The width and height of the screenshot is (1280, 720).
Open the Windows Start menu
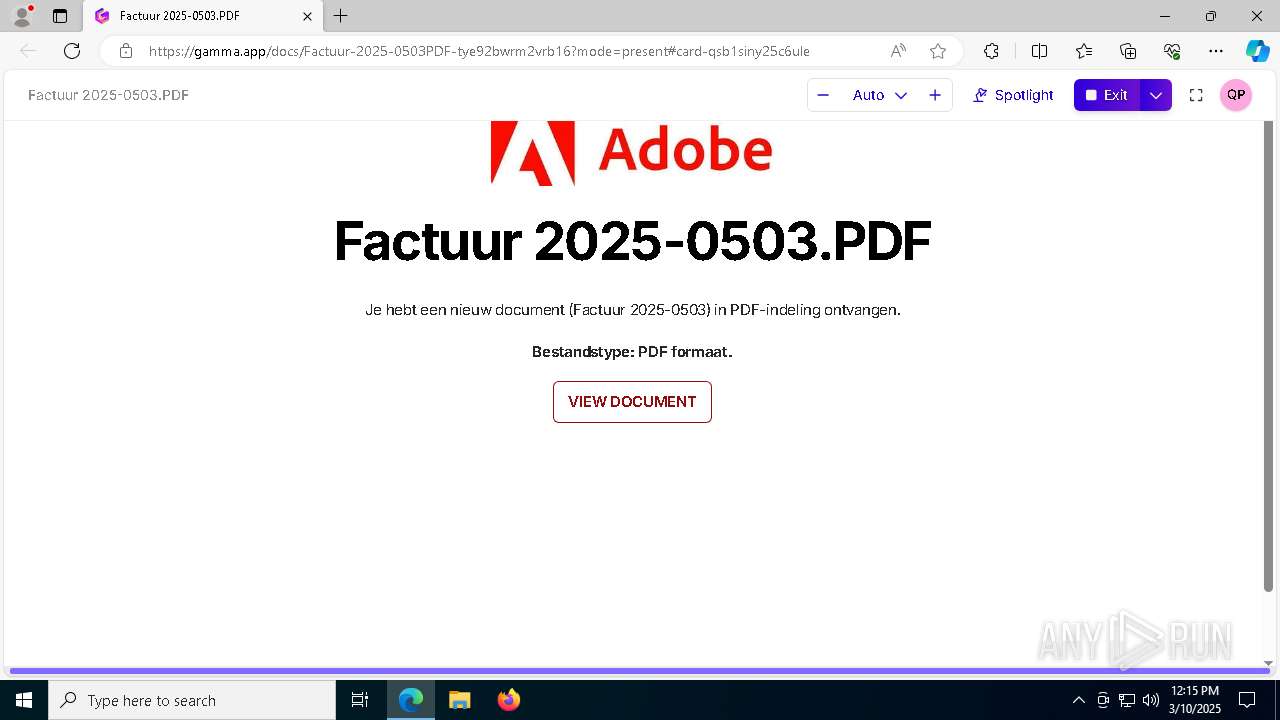[24, 700]
